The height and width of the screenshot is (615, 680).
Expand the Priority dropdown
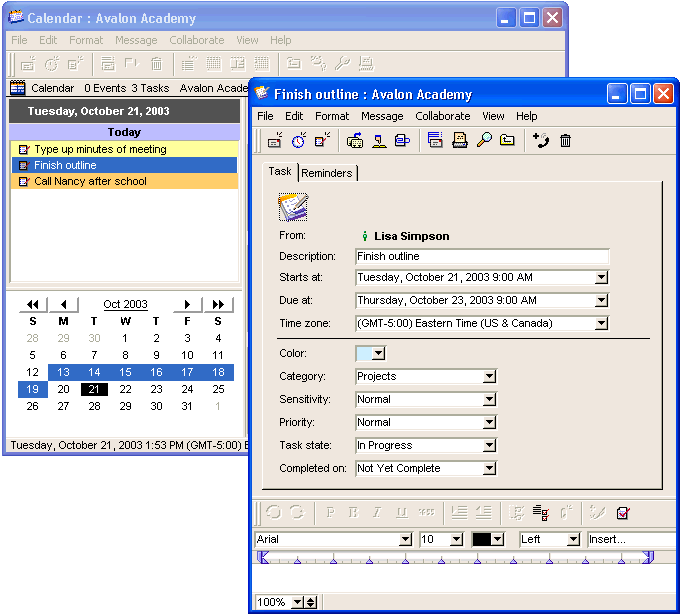(x=489, y=423)
